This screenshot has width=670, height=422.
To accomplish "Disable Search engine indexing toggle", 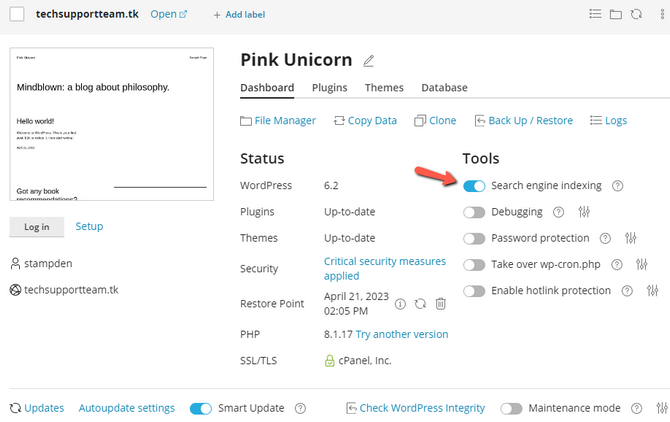I will (x=474, y=186).
